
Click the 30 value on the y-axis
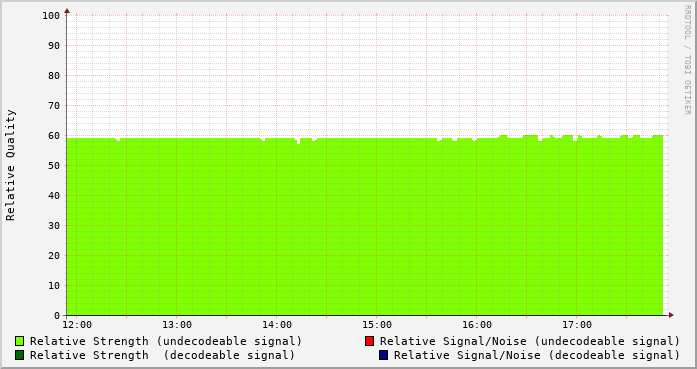click(x=54, y=226)
